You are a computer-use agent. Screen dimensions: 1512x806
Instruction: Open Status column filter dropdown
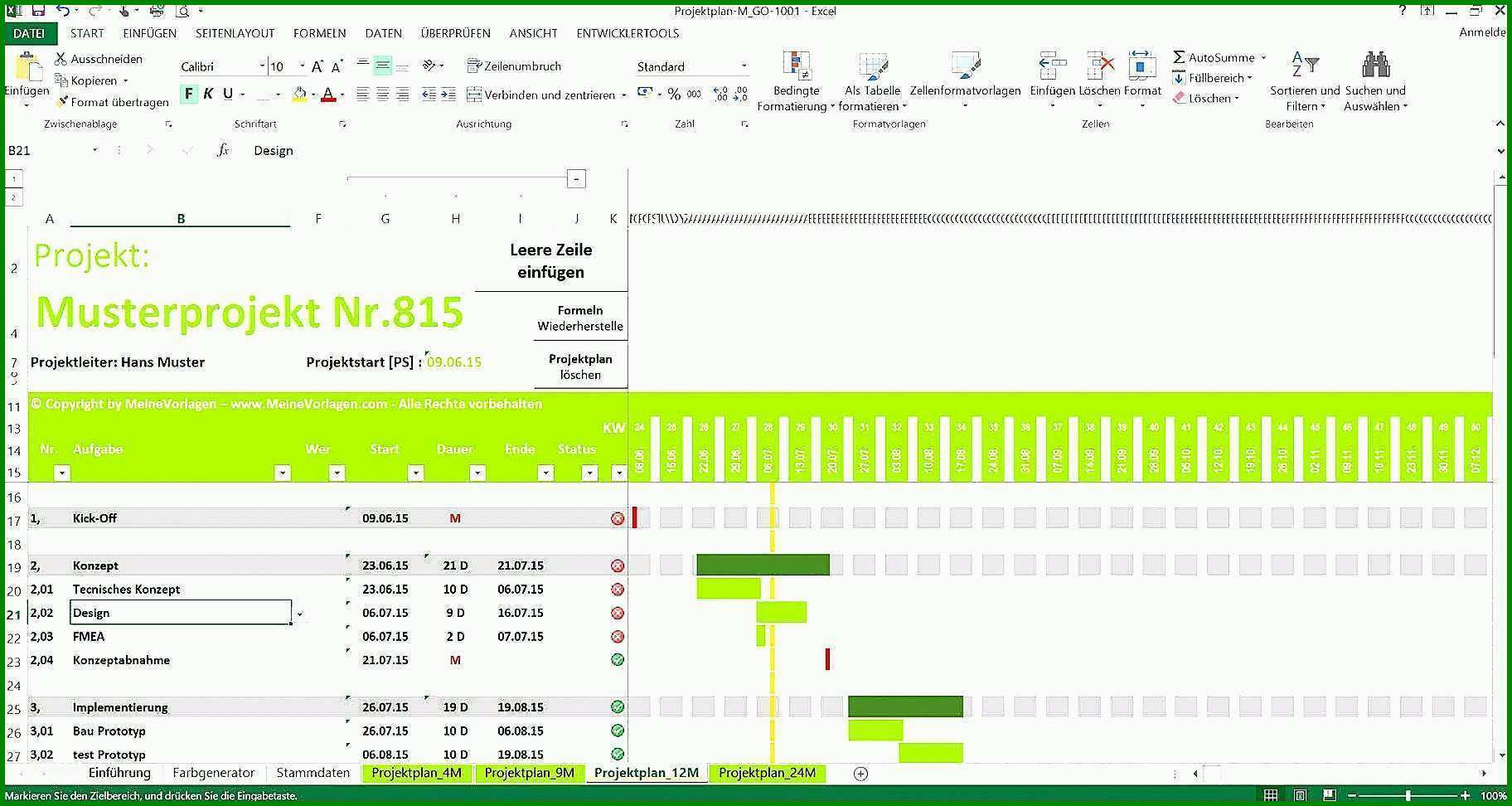click(x=589, y=473)
